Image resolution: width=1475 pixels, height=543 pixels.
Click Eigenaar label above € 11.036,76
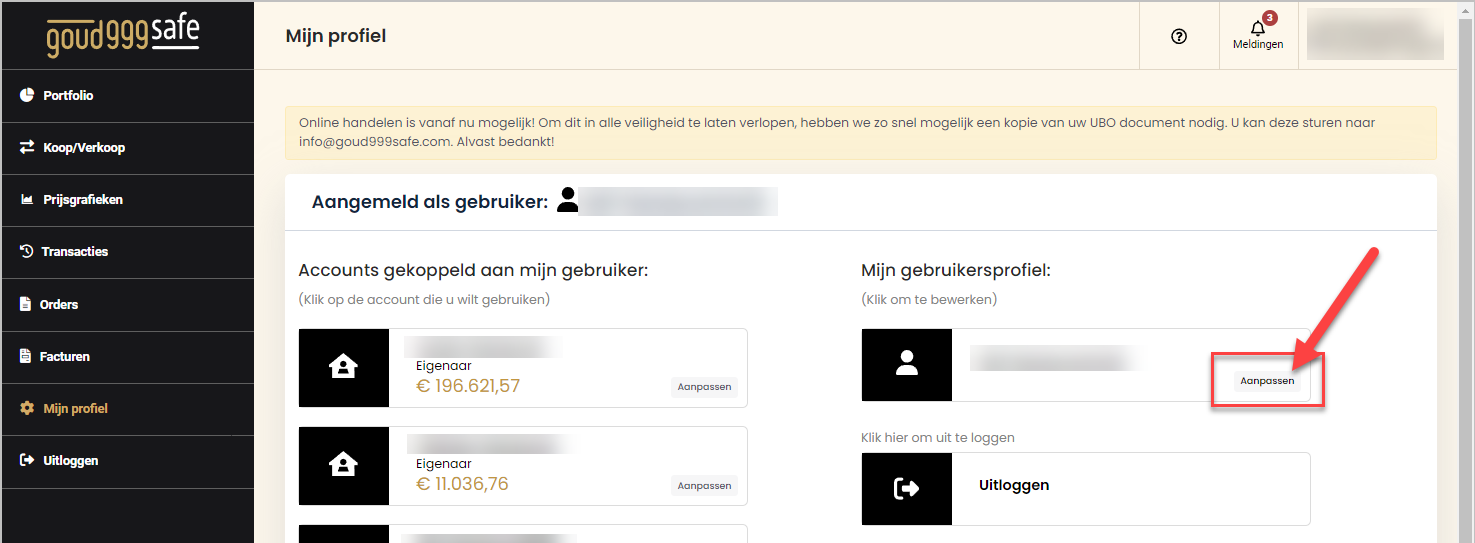[444, 464]
